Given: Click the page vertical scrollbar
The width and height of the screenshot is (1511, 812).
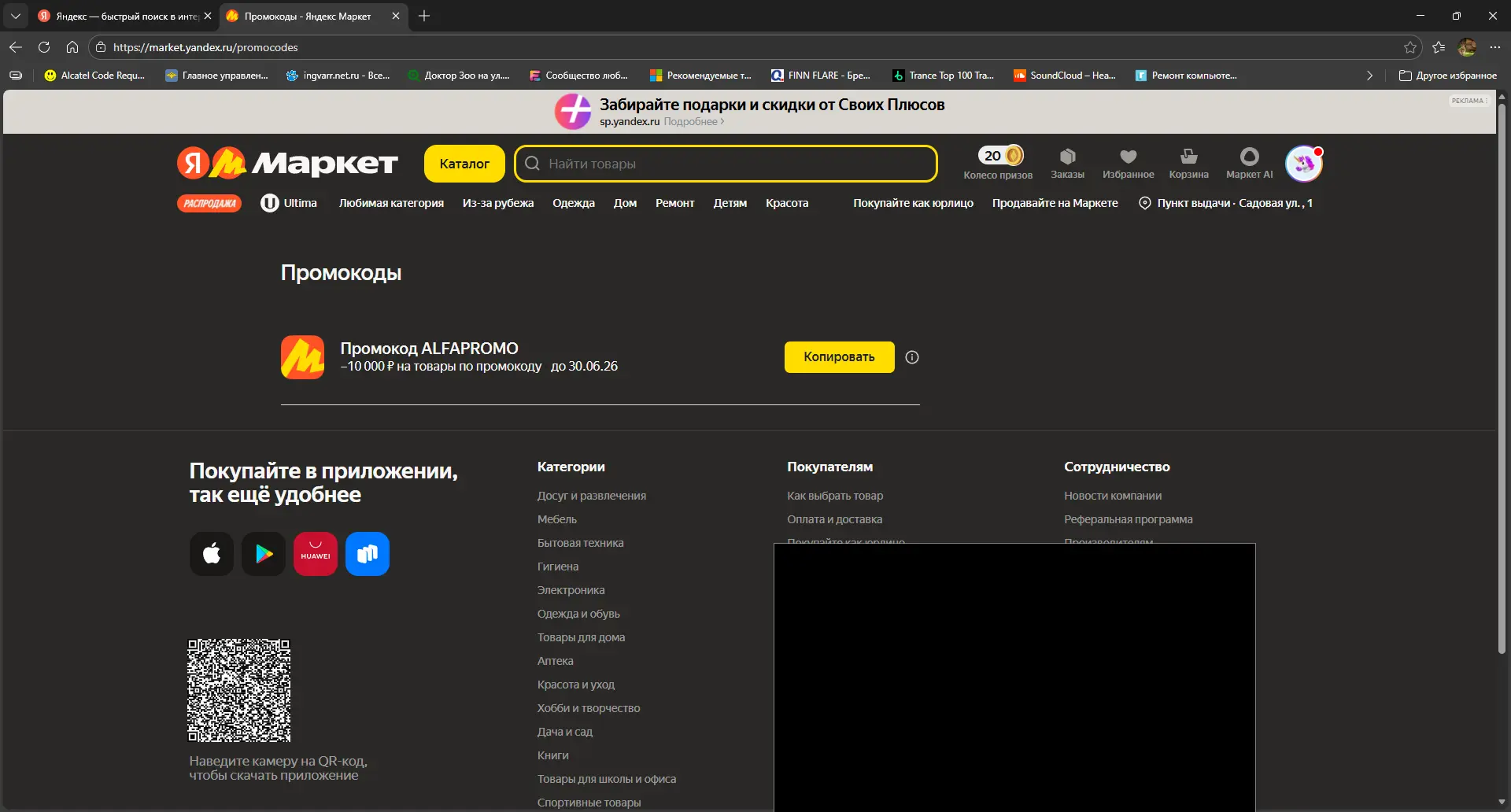Looking at the screenshot, I should tap(1502, 378).
